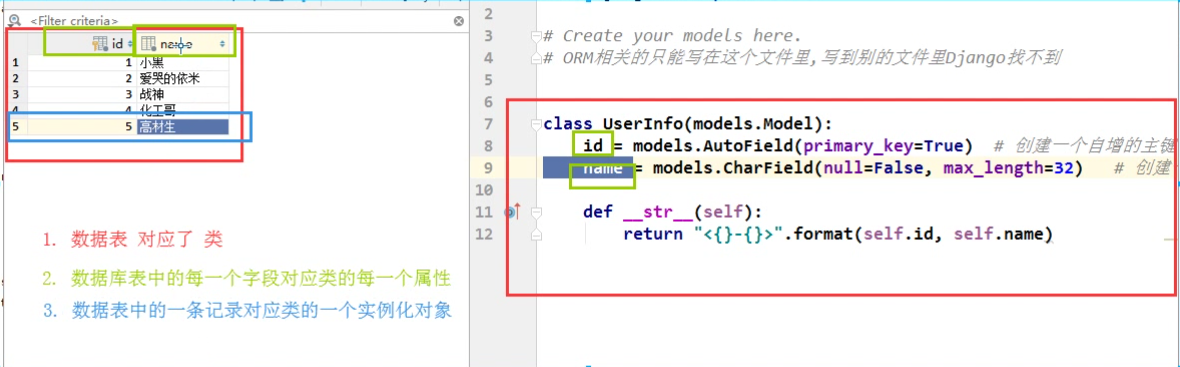Click the fold end marker at line 4

point(537,58)
